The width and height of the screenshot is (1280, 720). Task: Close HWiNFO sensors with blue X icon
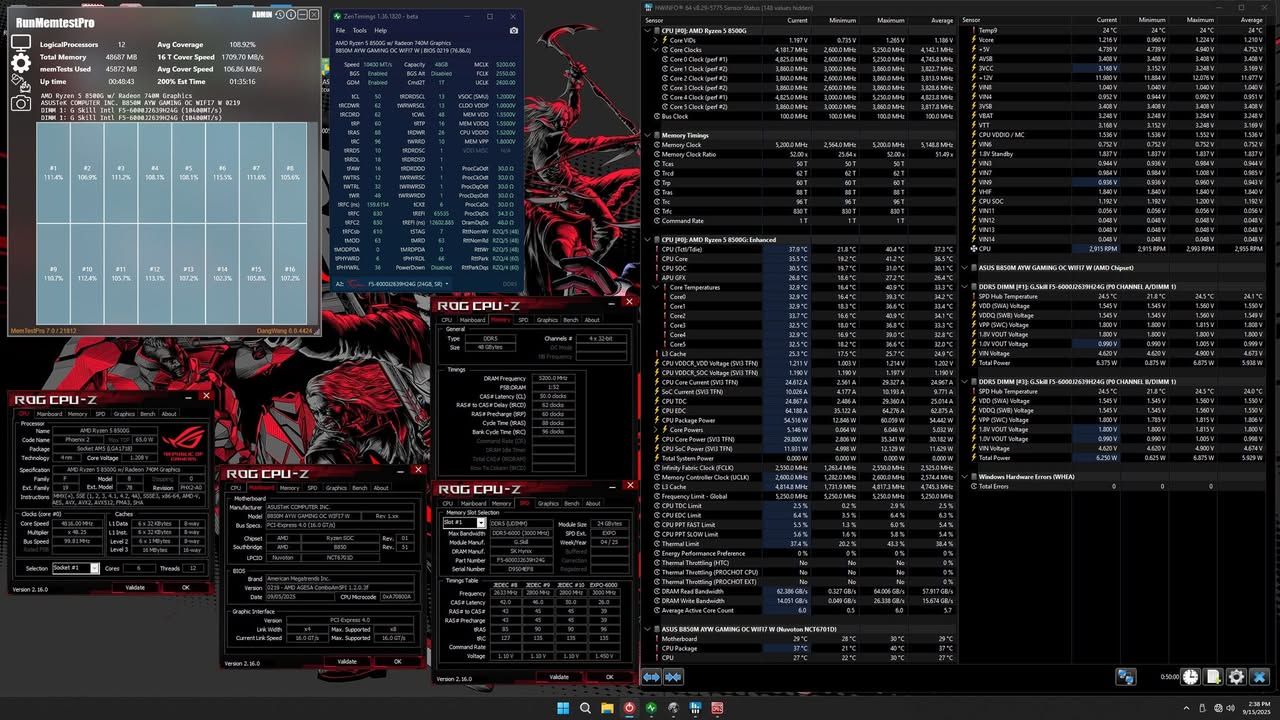[1260, 677]
